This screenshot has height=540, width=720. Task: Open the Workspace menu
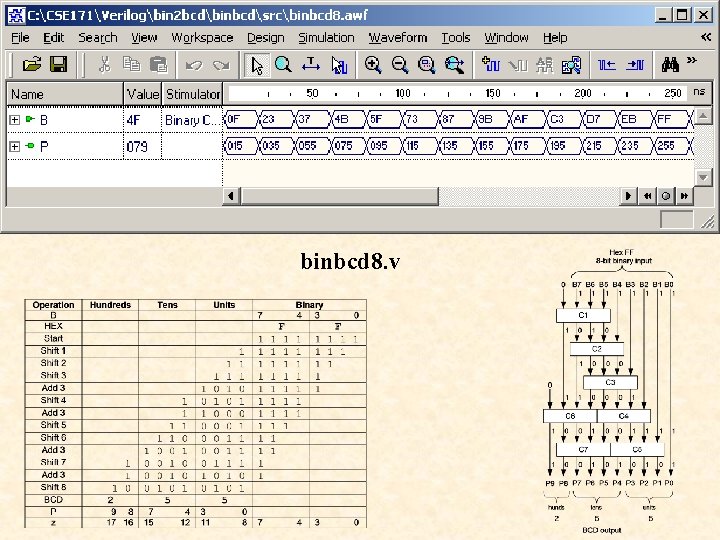[x=202, y=38]
